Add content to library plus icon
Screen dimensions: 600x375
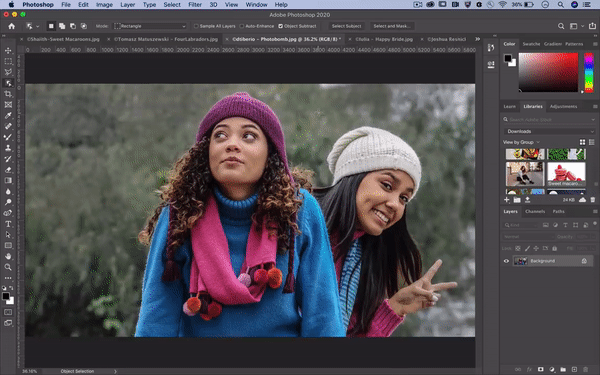tap(507, 200)
